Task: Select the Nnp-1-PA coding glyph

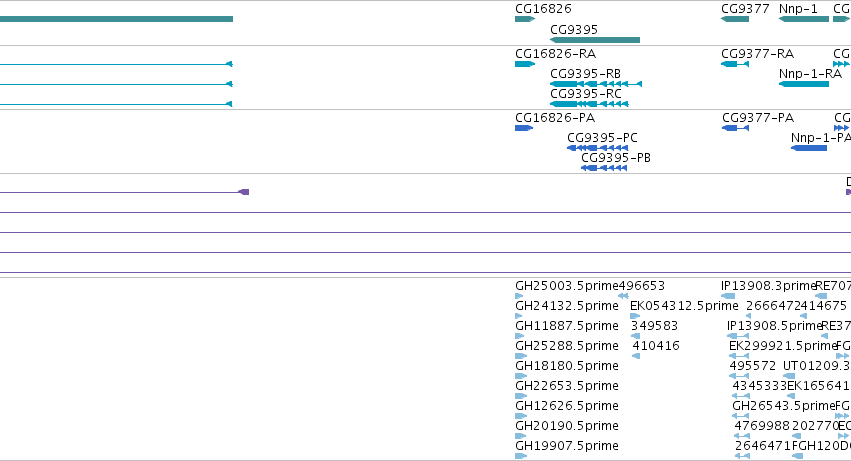Action: pos(809,148)
